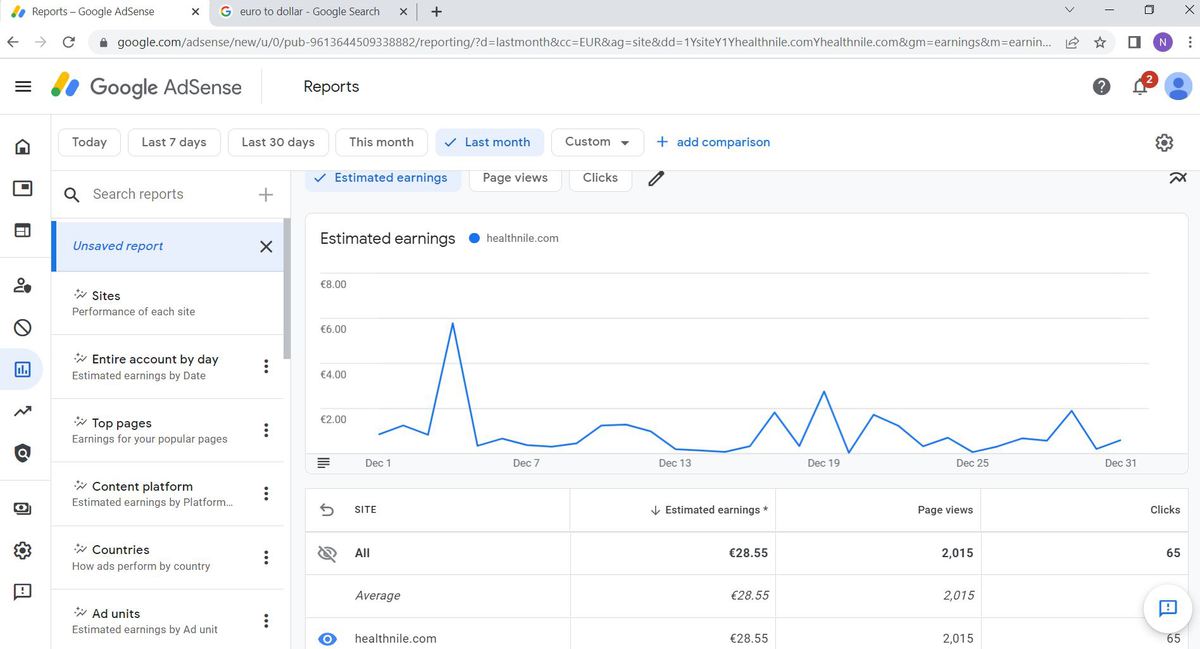
Task: Open the Sites section icon in sidebar
Action: coord(22,230)
